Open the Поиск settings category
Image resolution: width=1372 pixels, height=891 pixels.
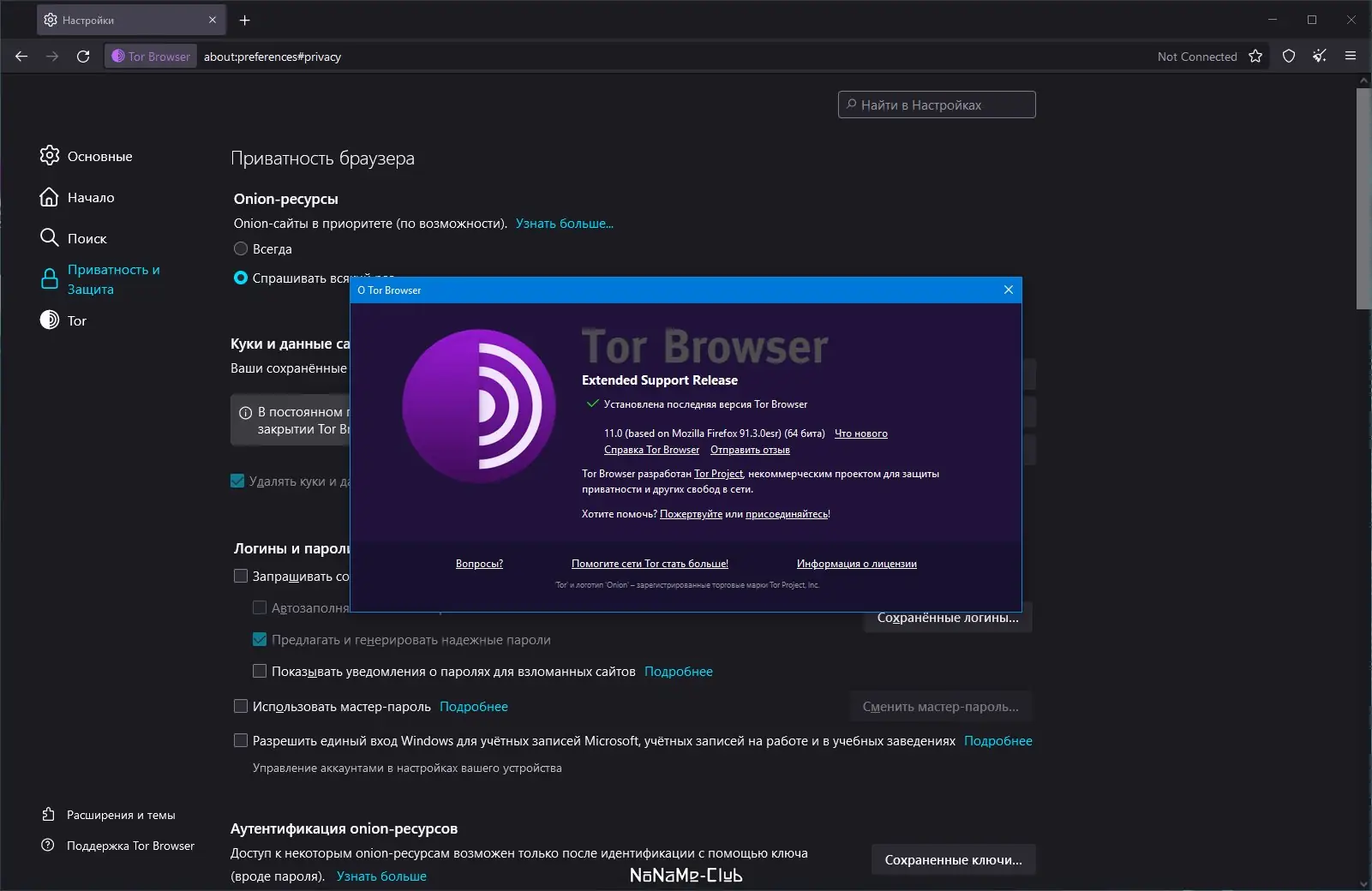click(74, 238)
